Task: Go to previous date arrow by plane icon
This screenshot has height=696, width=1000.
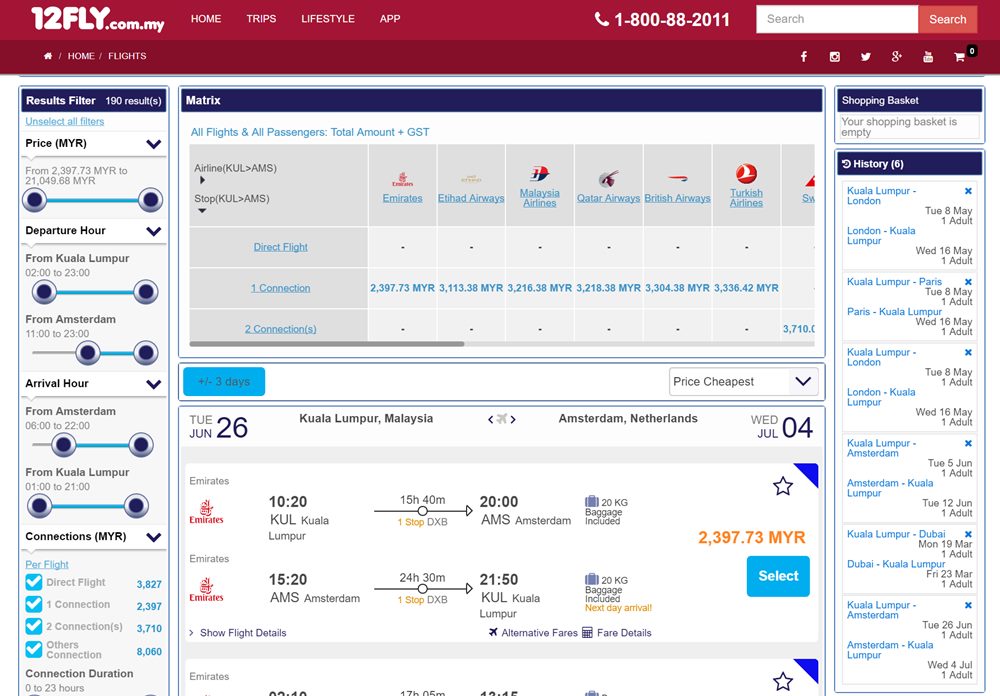Action: point(490,419)
